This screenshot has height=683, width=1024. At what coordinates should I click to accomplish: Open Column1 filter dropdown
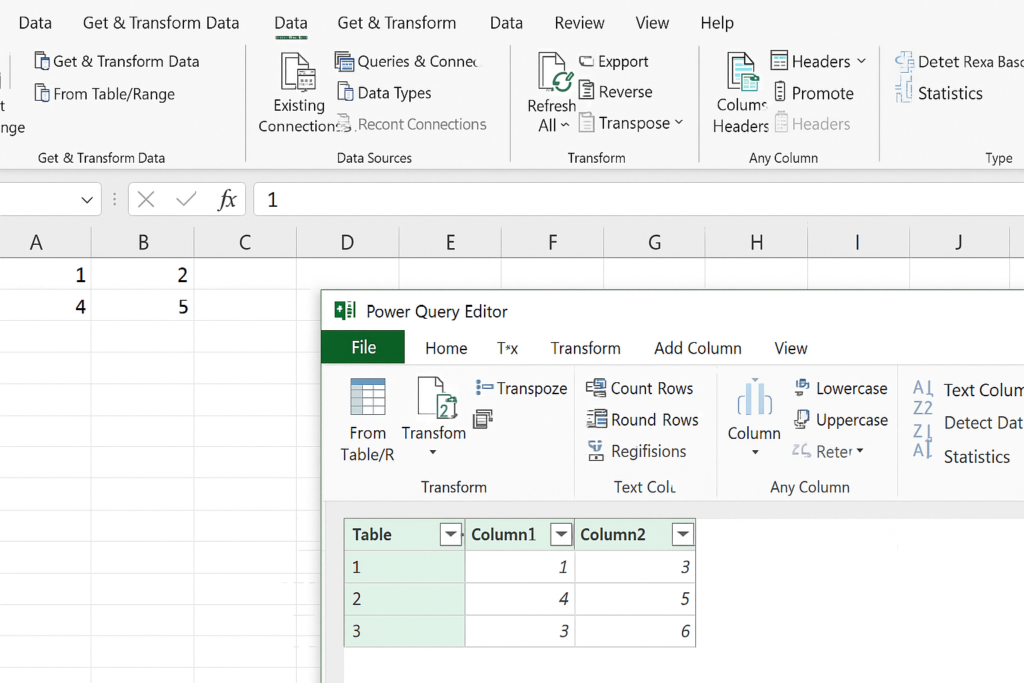click(x=561, y=535)
